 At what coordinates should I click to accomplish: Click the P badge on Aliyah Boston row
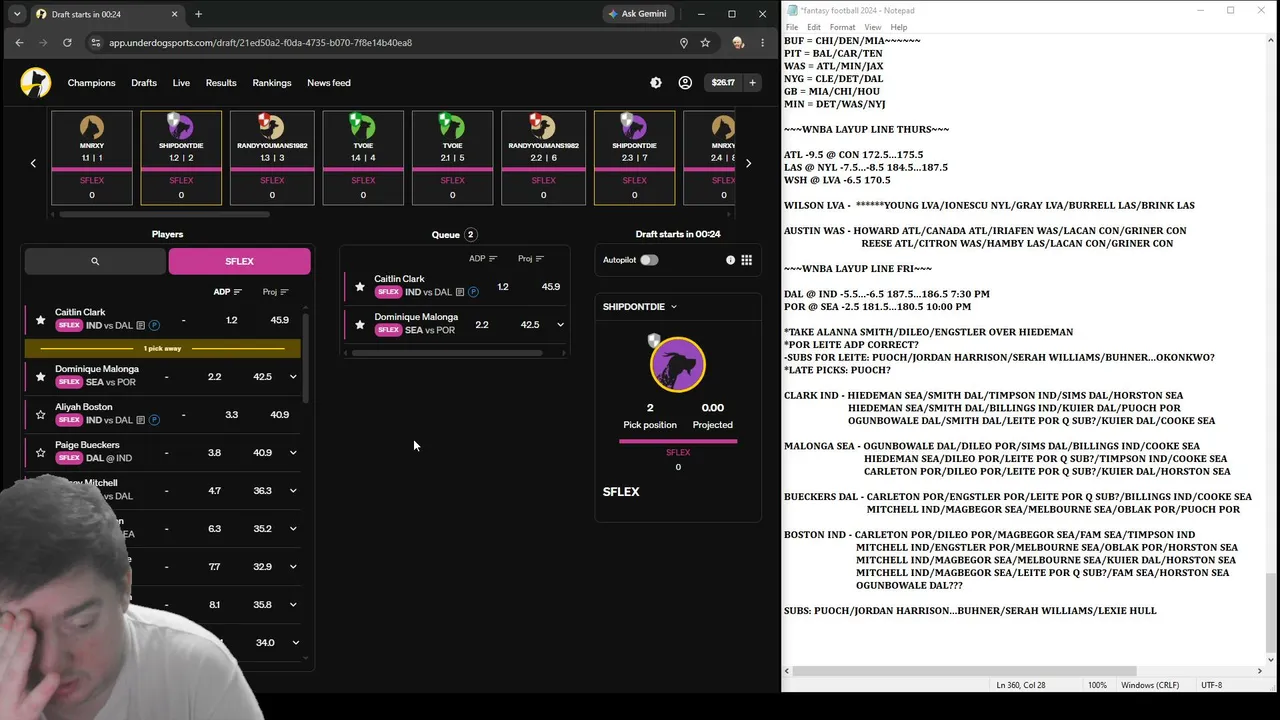click(154, 420)
